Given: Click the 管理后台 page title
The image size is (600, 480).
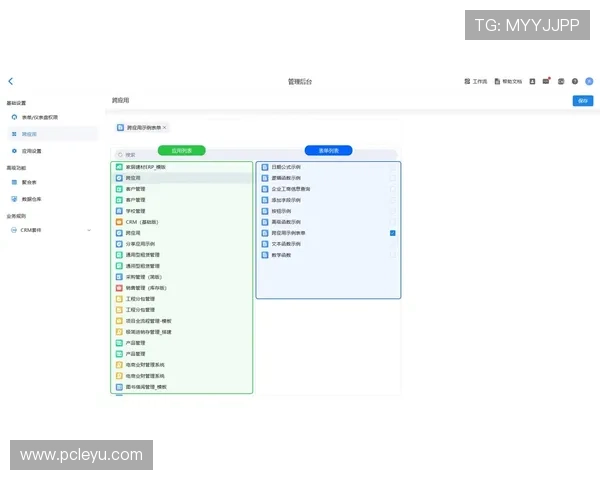Looking at the screenshot, I should (300, 82).
